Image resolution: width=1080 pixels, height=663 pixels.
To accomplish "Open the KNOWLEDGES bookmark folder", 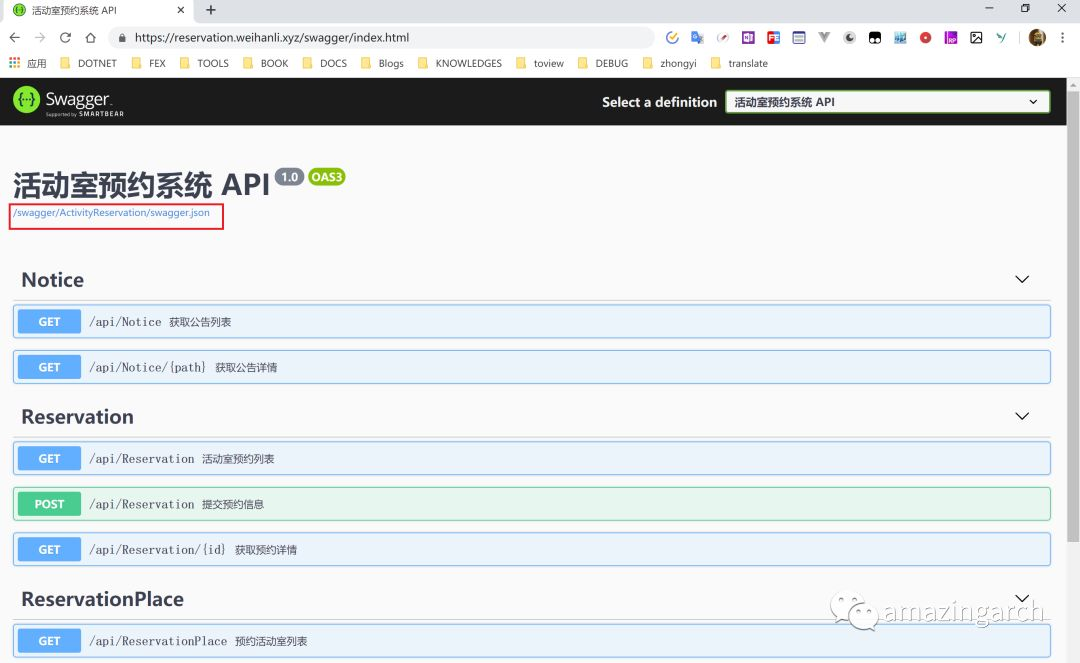I will [460, 63].
